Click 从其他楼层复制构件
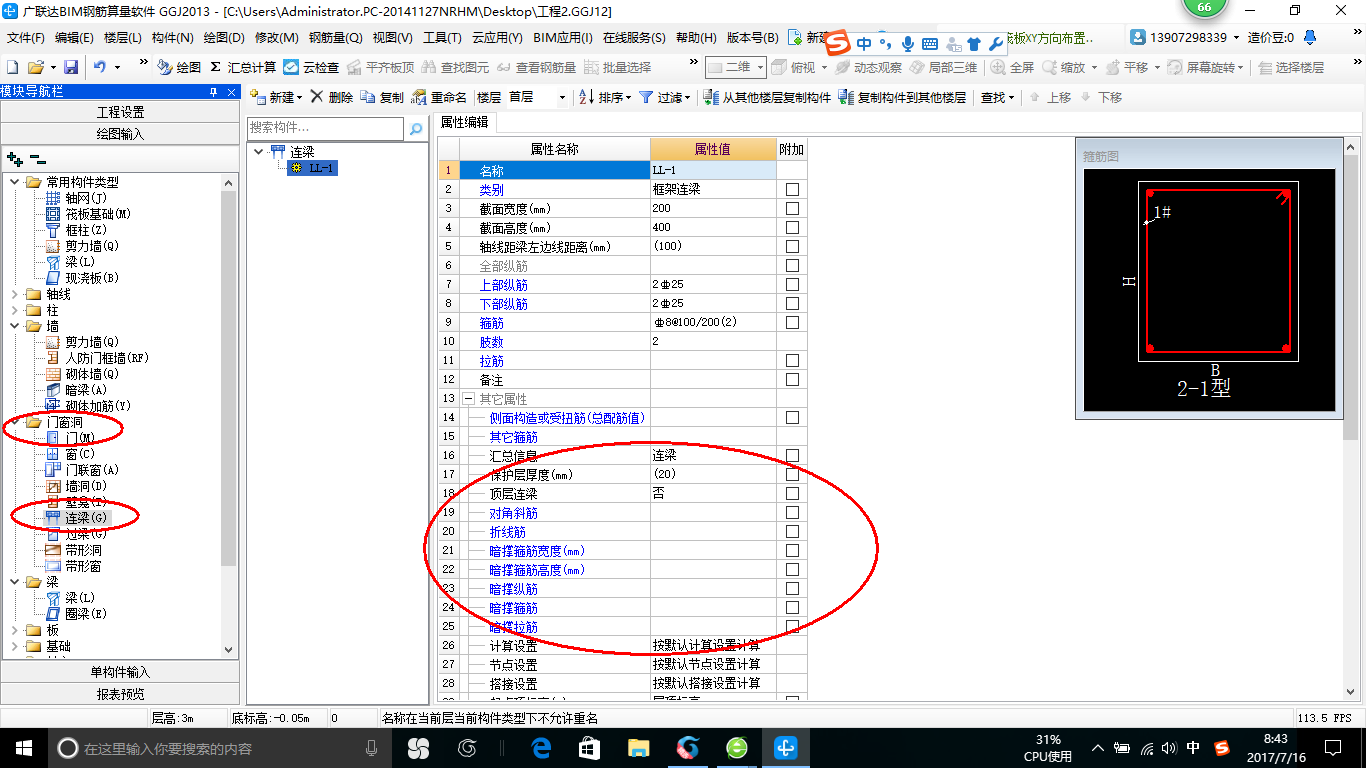Screen dimensions: 1366x768 (767, 97)
